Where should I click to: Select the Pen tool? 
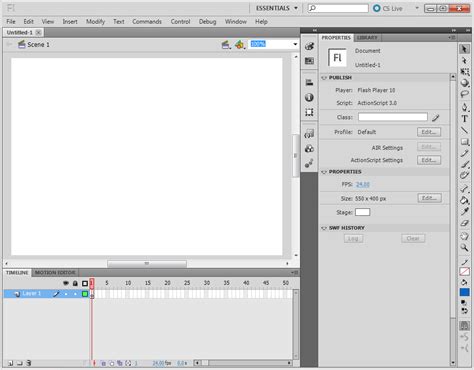point(464,107)
